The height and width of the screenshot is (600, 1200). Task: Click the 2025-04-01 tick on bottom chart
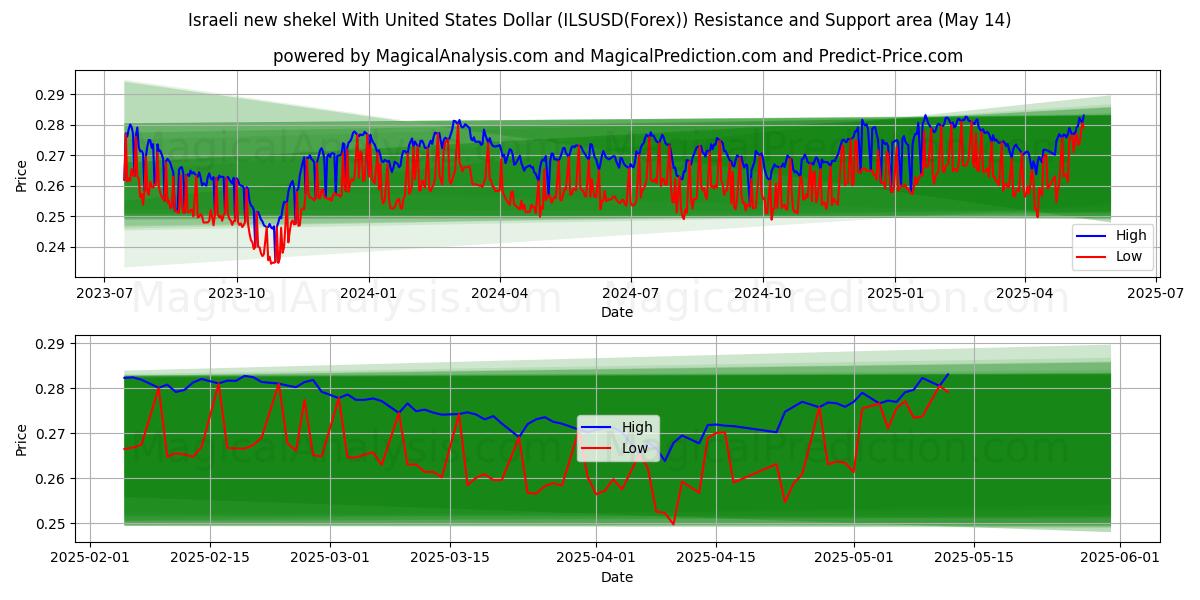(595, 560)
